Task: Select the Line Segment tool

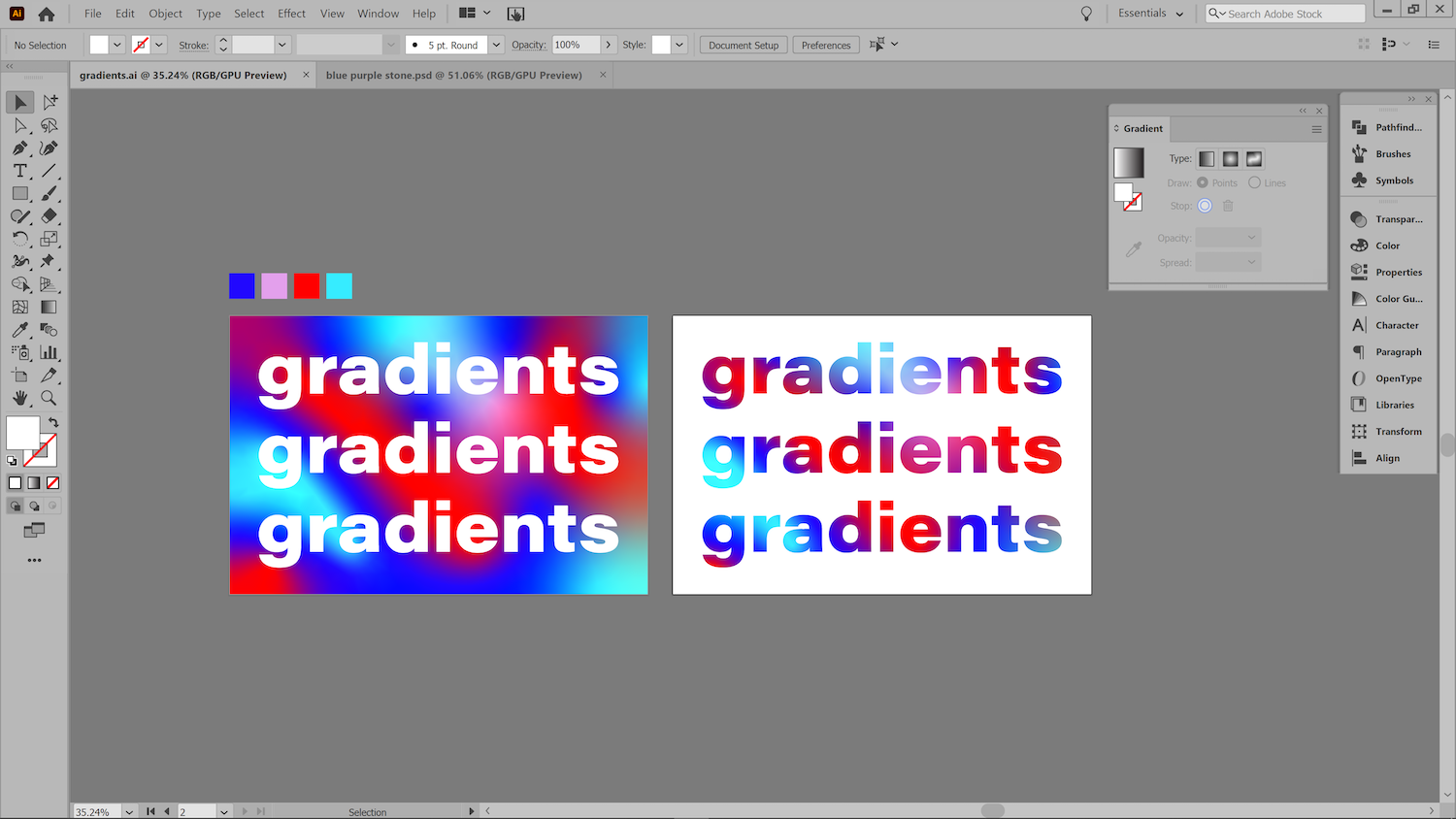Action: click(x=50, y=171)
